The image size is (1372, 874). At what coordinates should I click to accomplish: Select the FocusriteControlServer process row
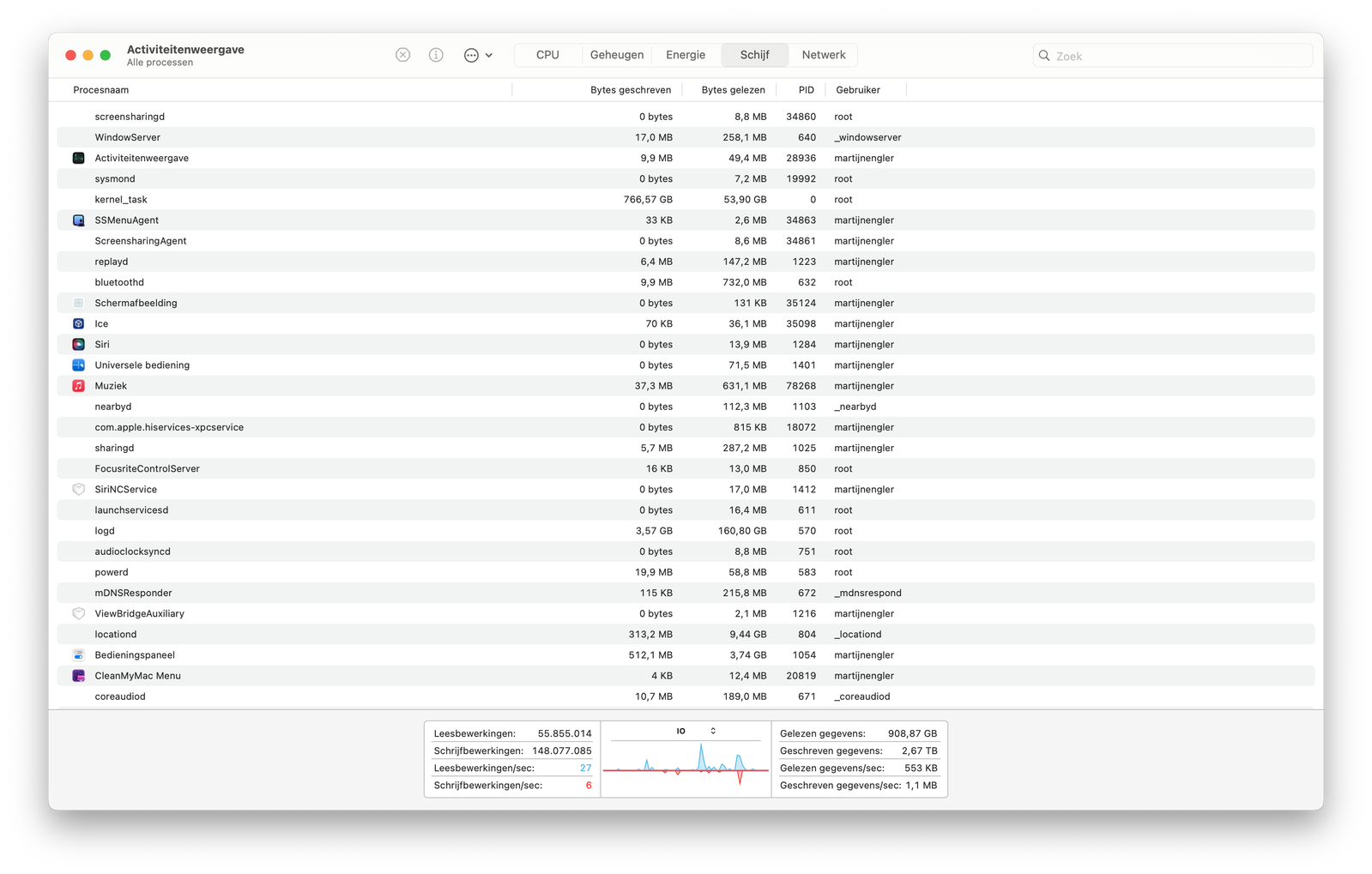686,468
